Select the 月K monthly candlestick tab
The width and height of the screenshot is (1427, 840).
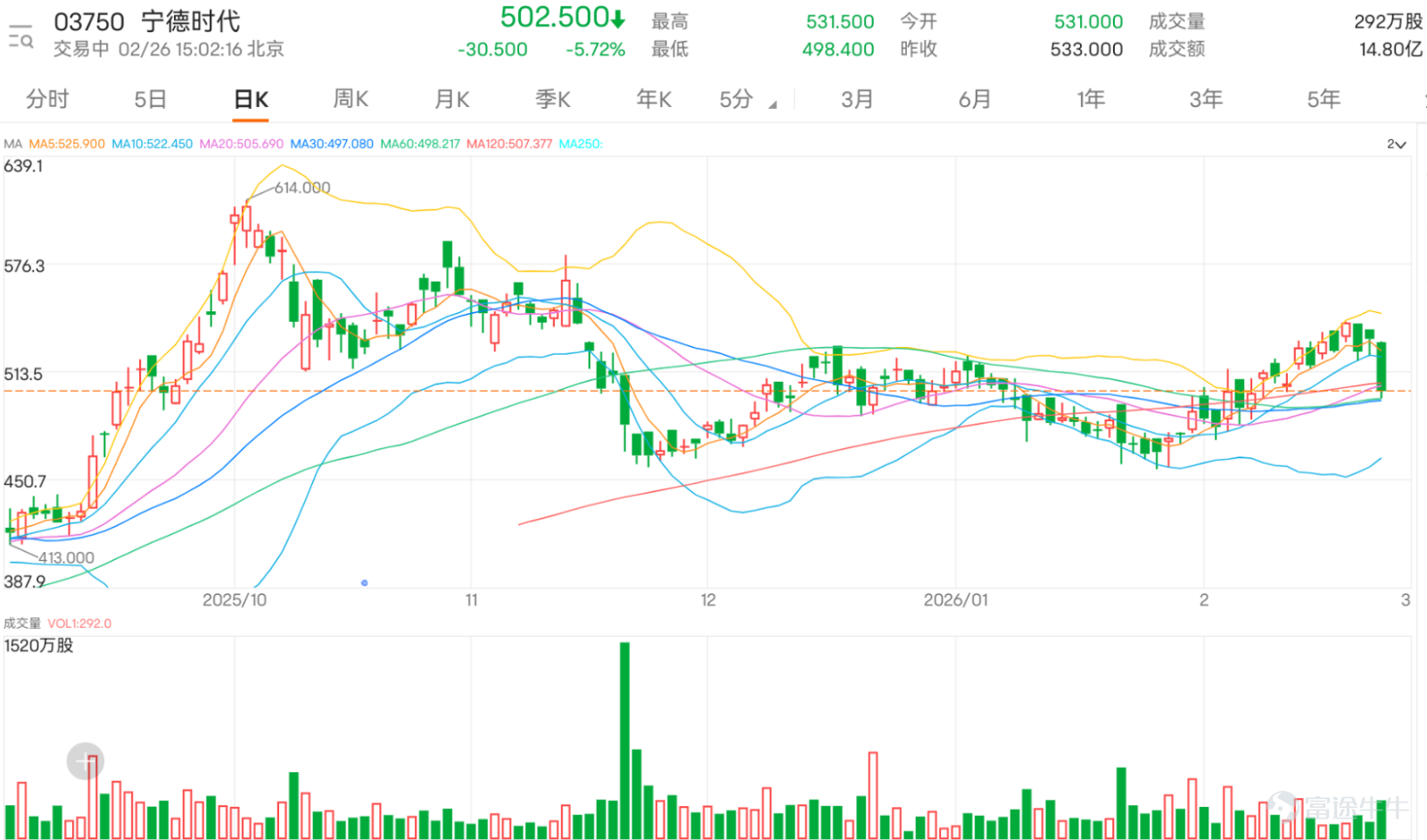pyautogui.click(x=452, y=99)
